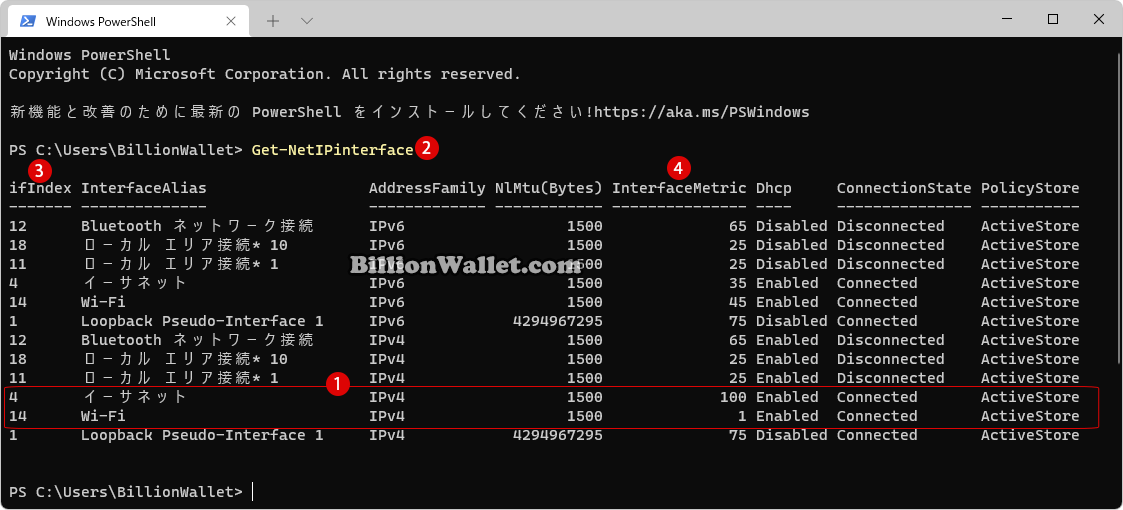The width and height of the screenshot is (1123, 510).
Task: Click metric 65 in Bluetooth IPv4 row
Action: coord(737,340)
